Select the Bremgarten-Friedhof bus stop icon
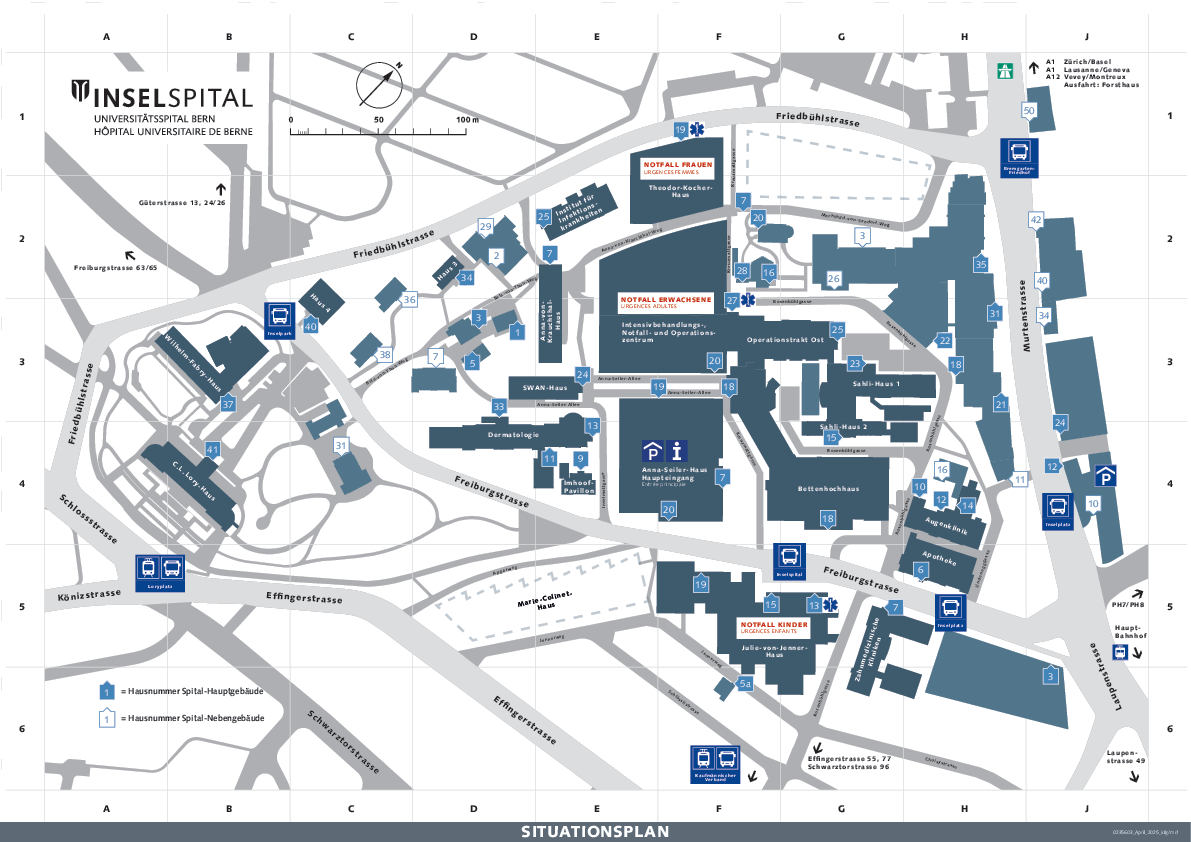This screenshot has width=1191, height=842. point(1019,158)
